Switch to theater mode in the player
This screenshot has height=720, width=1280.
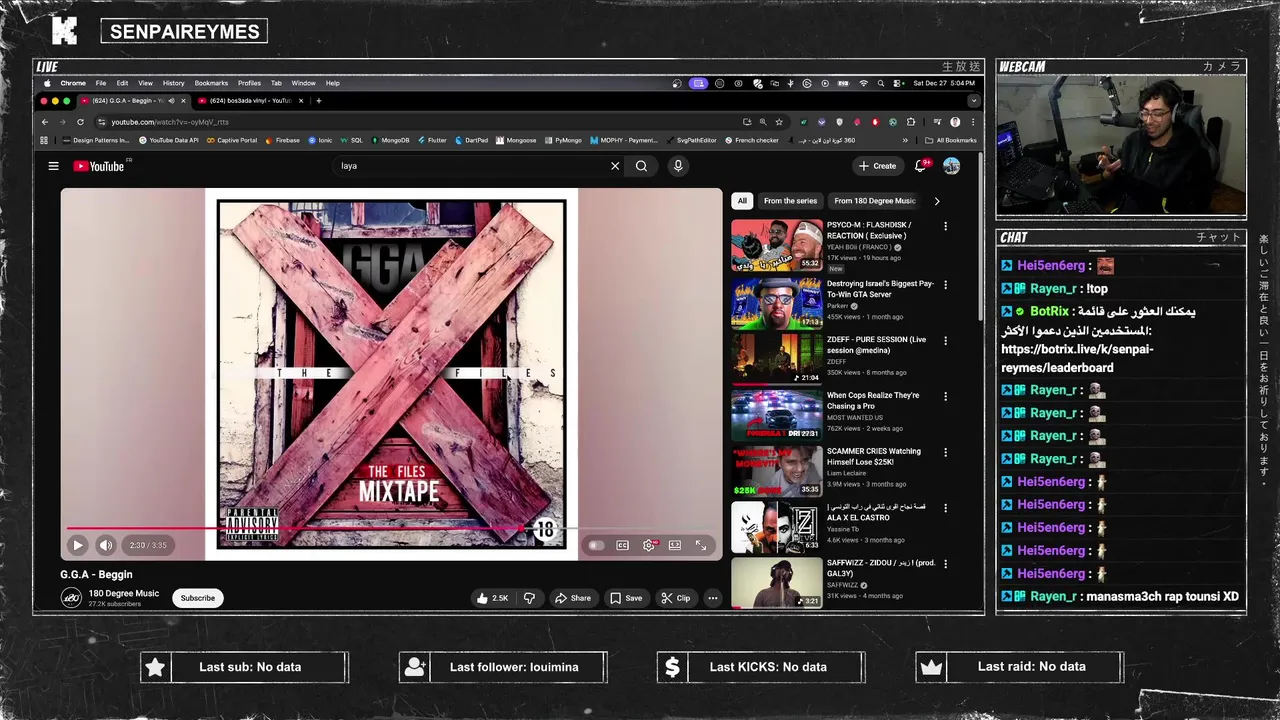pos(675,545)
